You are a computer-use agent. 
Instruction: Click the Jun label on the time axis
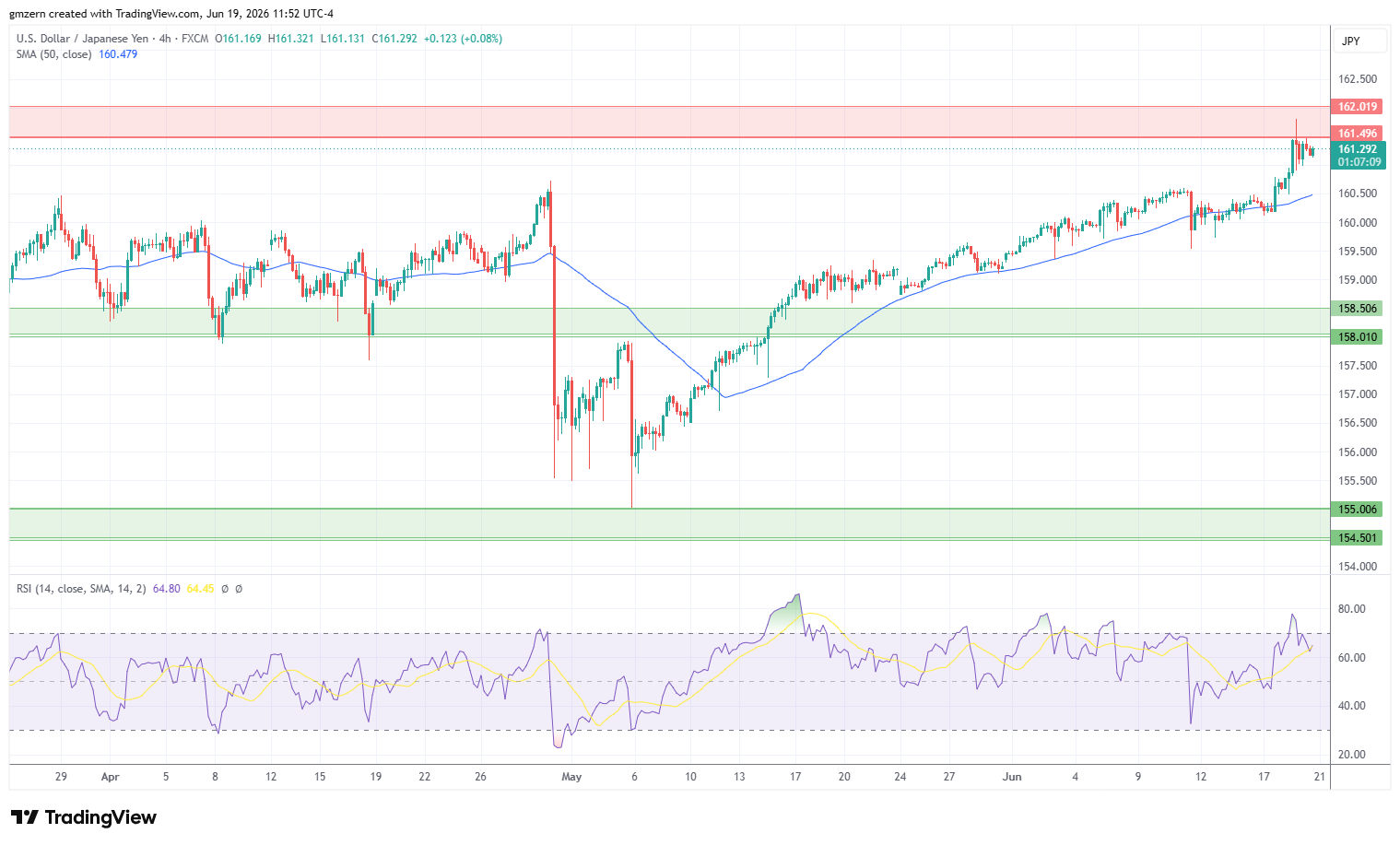(x=1012, y=777)
